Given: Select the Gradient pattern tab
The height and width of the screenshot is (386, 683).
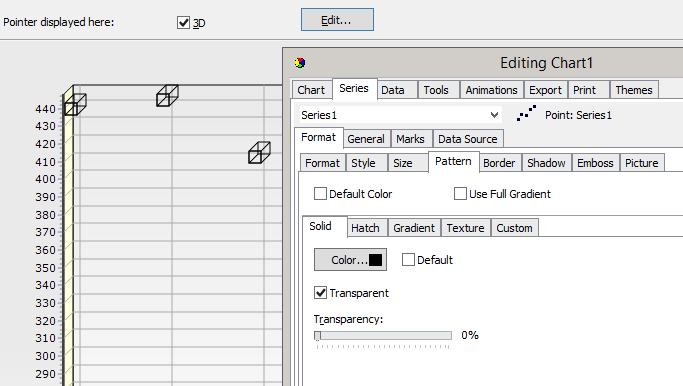Looking at the screenshot, I should click(414, 228).
